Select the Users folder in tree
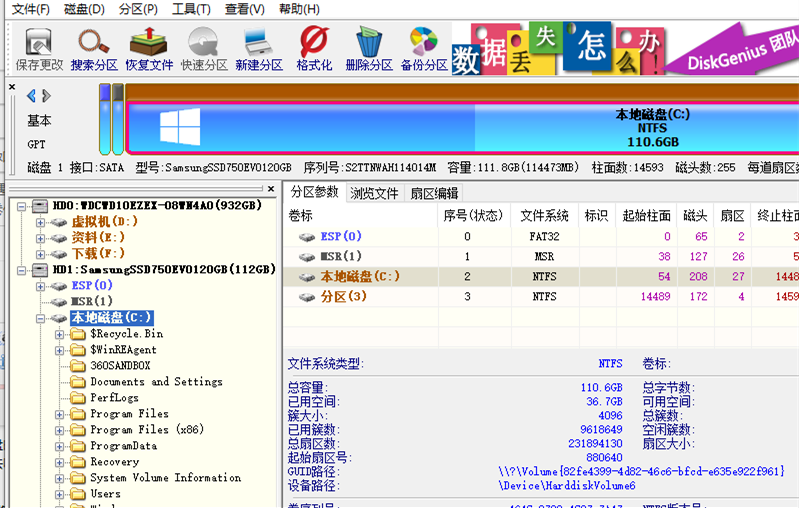 pyautogui.click(x=105, y=494)
